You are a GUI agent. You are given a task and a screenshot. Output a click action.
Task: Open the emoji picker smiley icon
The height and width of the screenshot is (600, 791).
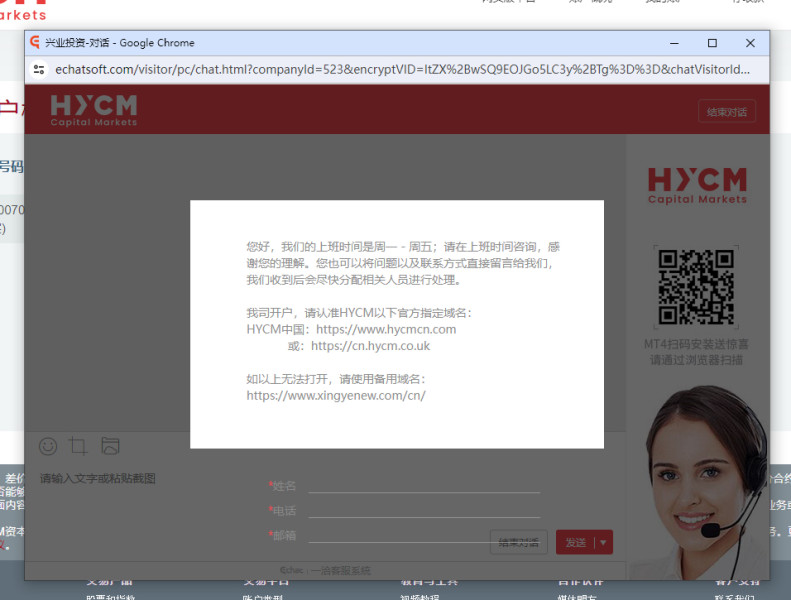tap(48, 446)
